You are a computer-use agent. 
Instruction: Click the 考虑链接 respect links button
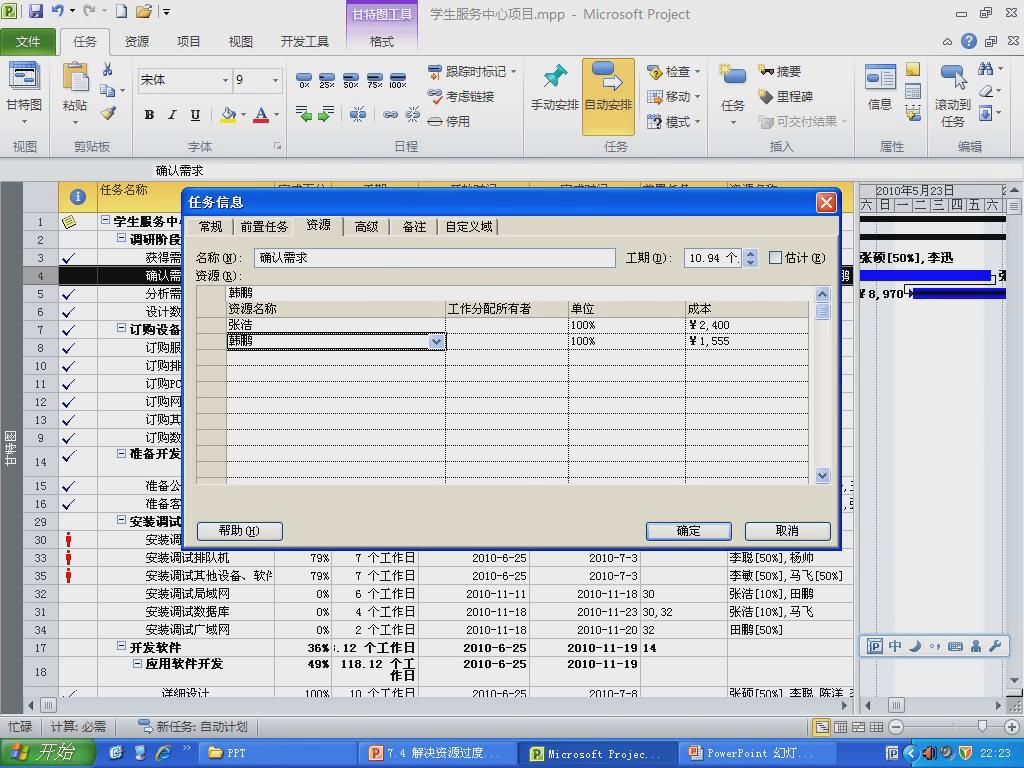461,97
